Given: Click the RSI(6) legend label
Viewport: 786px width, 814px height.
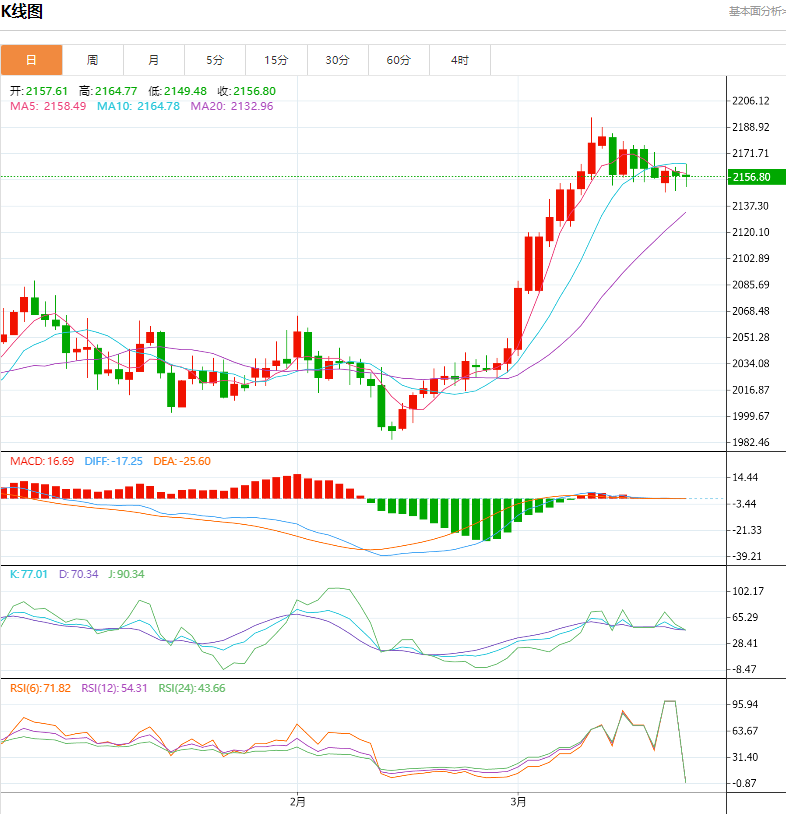Looking at the screenshot, I should pyautogui.click(x=41, y=687).
